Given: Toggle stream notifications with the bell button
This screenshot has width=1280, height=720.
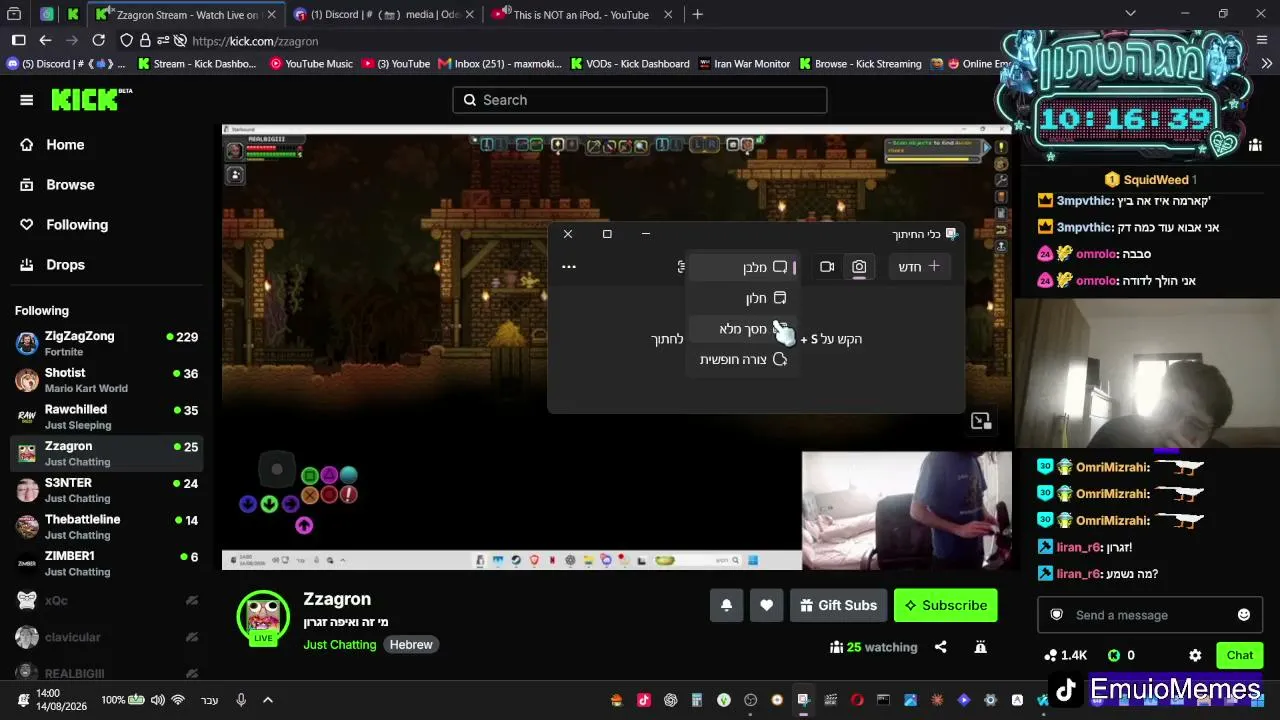Looking at the screenshot, I should (727, 605).
